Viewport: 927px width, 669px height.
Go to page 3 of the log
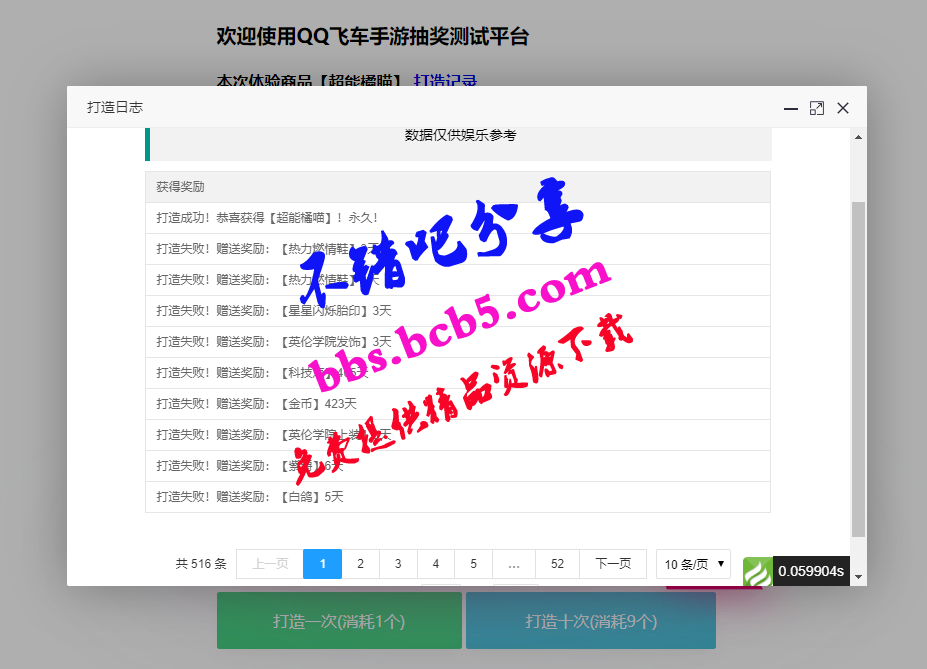tap(398, 564)
